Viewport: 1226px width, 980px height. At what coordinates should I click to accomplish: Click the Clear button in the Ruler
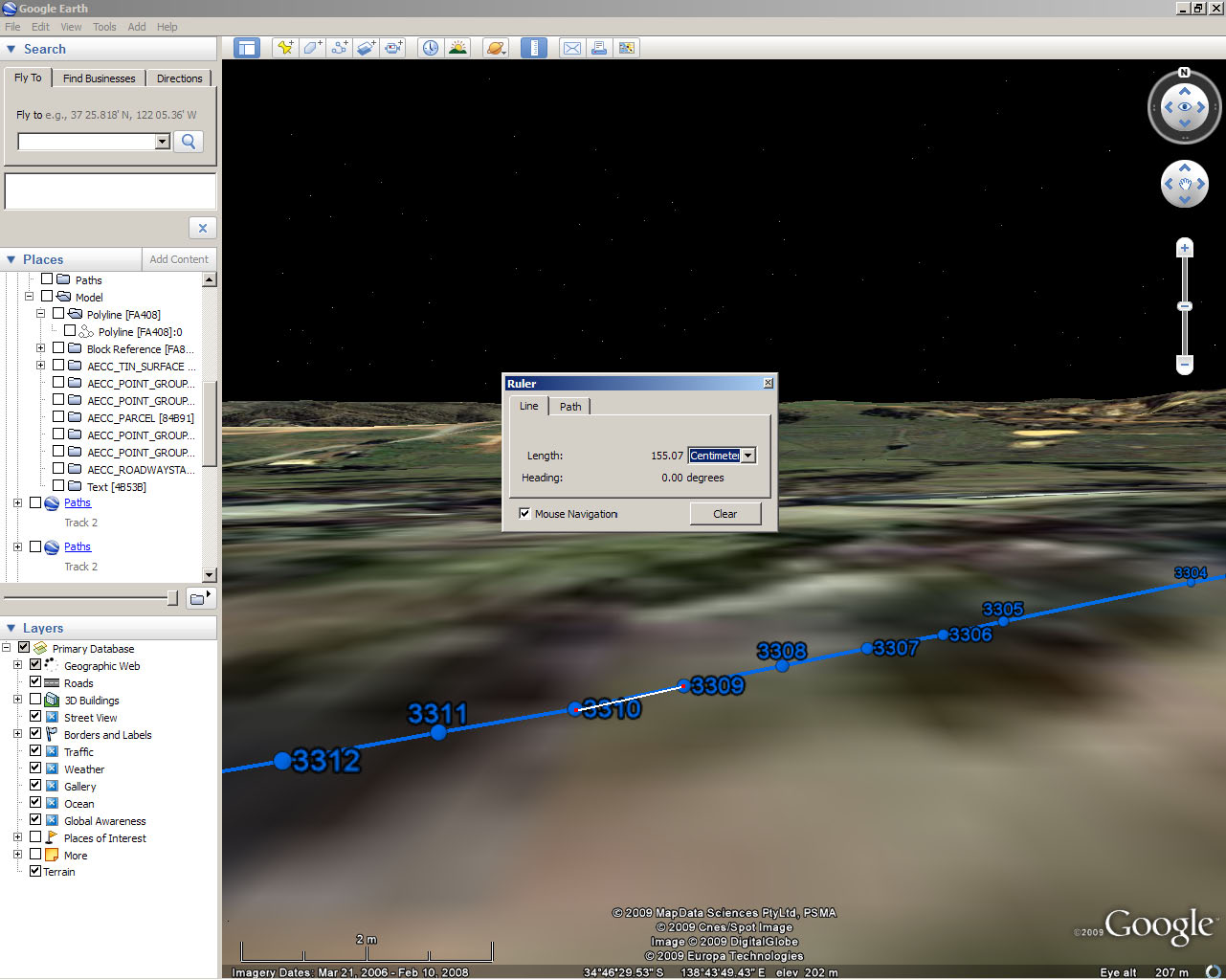725,514
